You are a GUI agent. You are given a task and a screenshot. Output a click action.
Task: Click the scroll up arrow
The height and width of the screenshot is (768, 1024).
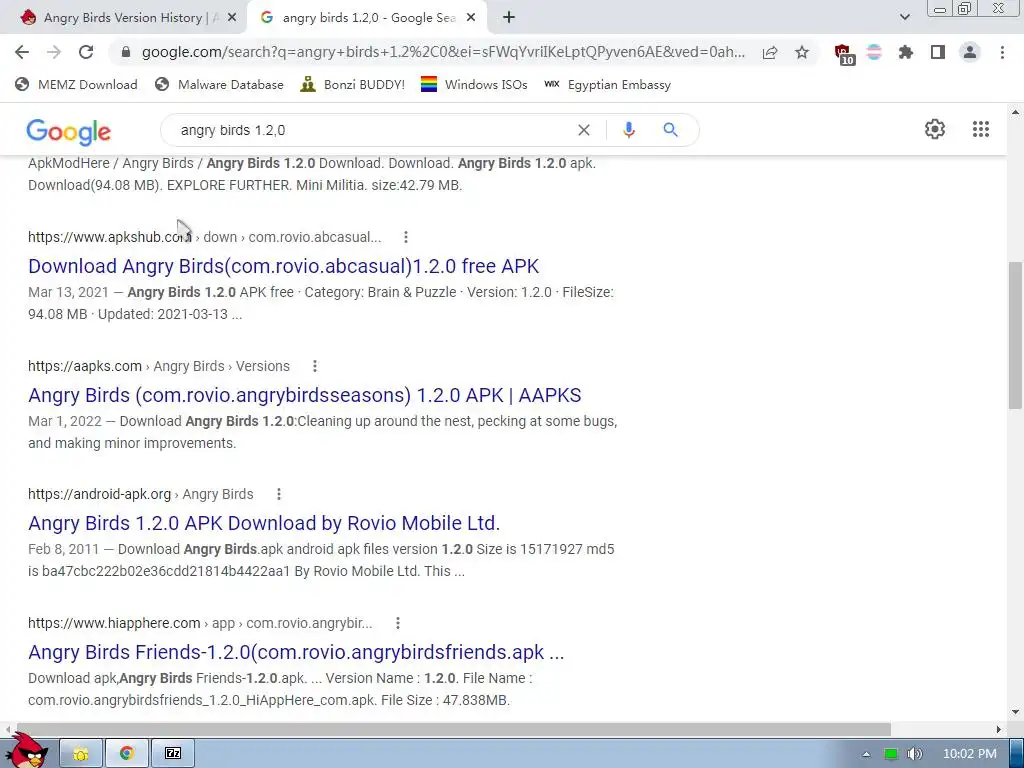[x=1015, y=112]
